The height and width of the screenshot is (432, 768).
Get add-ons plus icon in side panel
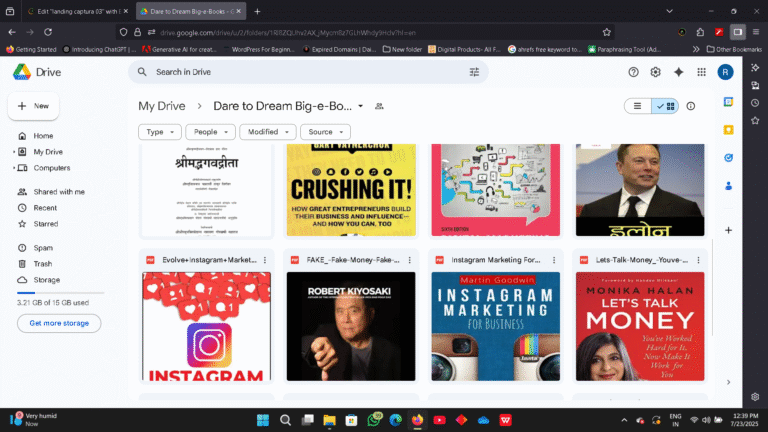pos(728,230)
